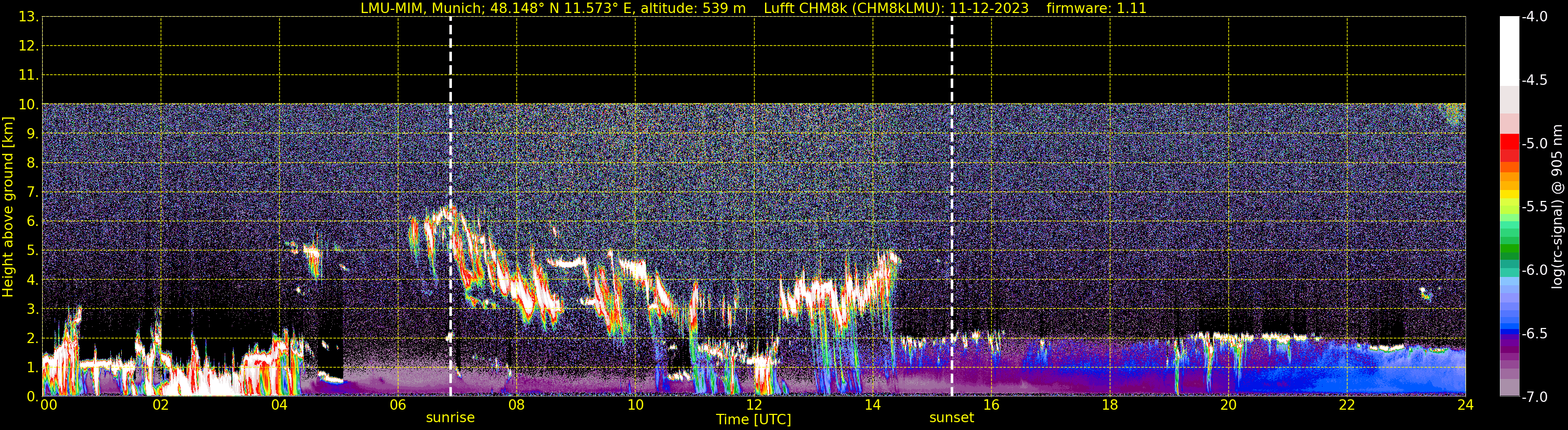
Task: Click the 'sunset' label under the time axis
Action: (x=951, y=418)
